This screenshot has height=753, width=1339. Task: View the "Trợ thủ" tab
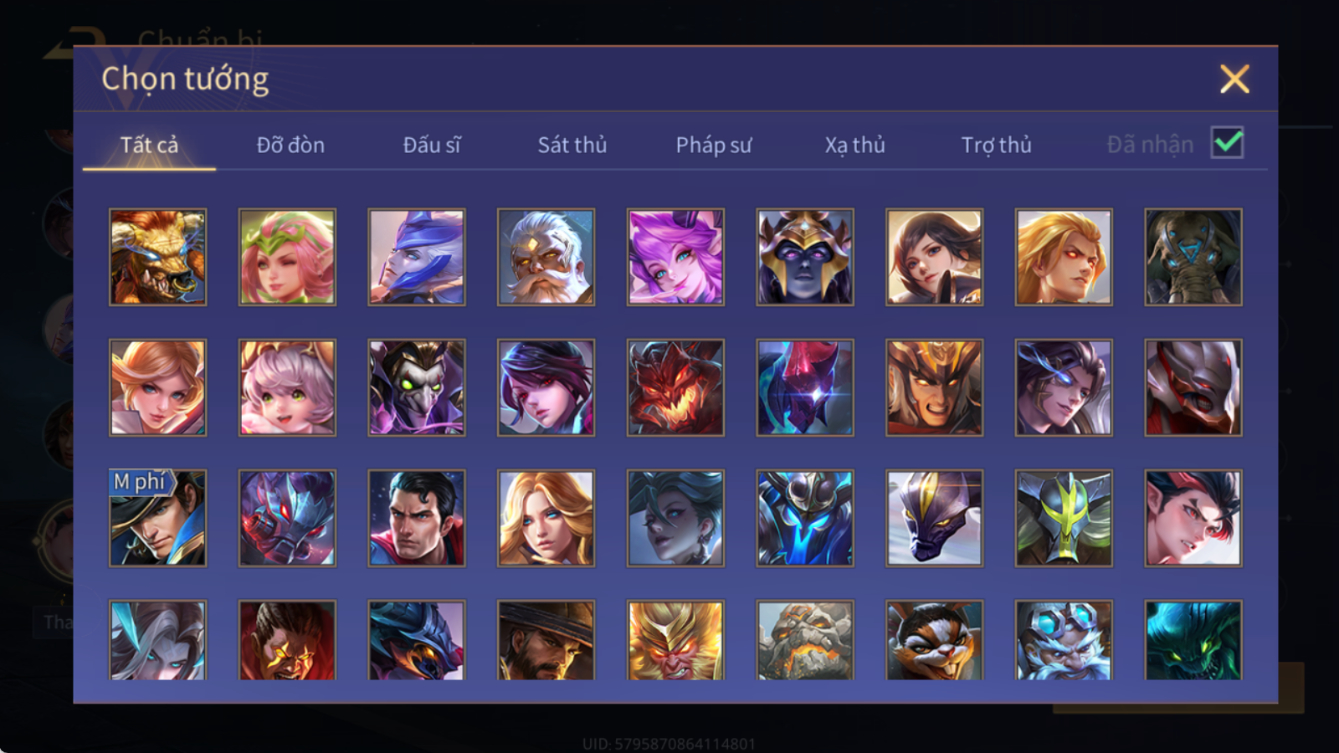(996, 145)
